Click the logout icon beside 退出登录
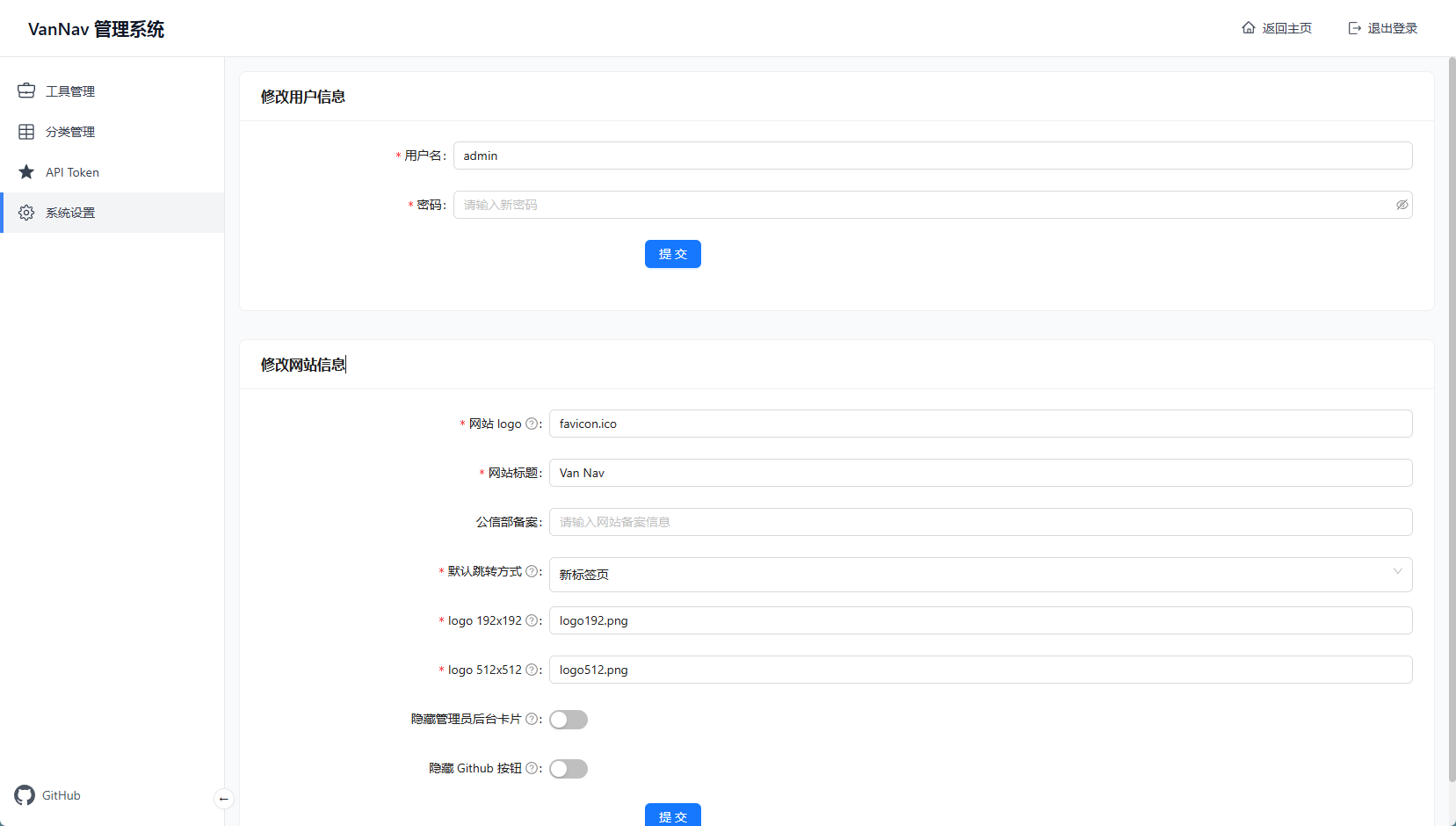 pyautogui.click(x=1355, y=28)
